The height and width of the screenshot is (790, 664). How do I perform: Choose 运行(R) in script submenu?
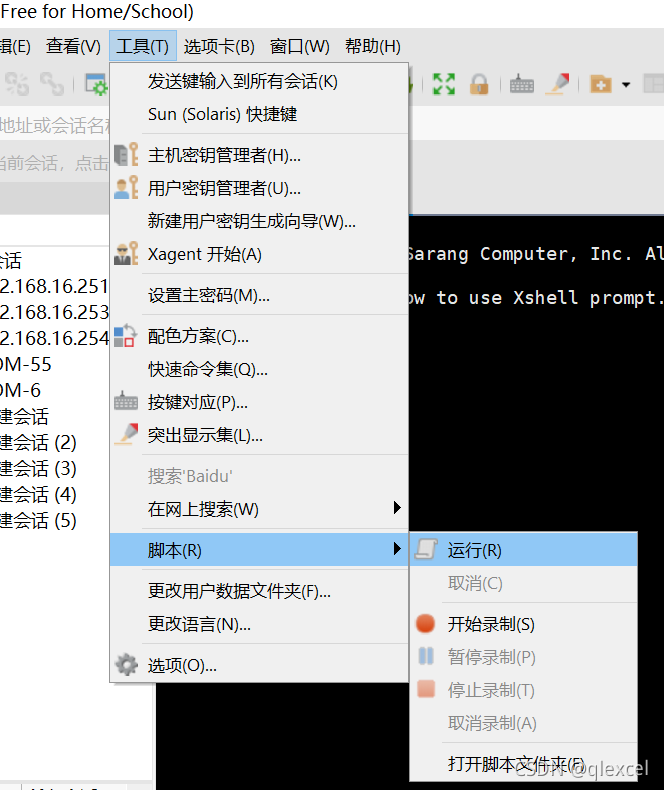(x=524, y=550)
